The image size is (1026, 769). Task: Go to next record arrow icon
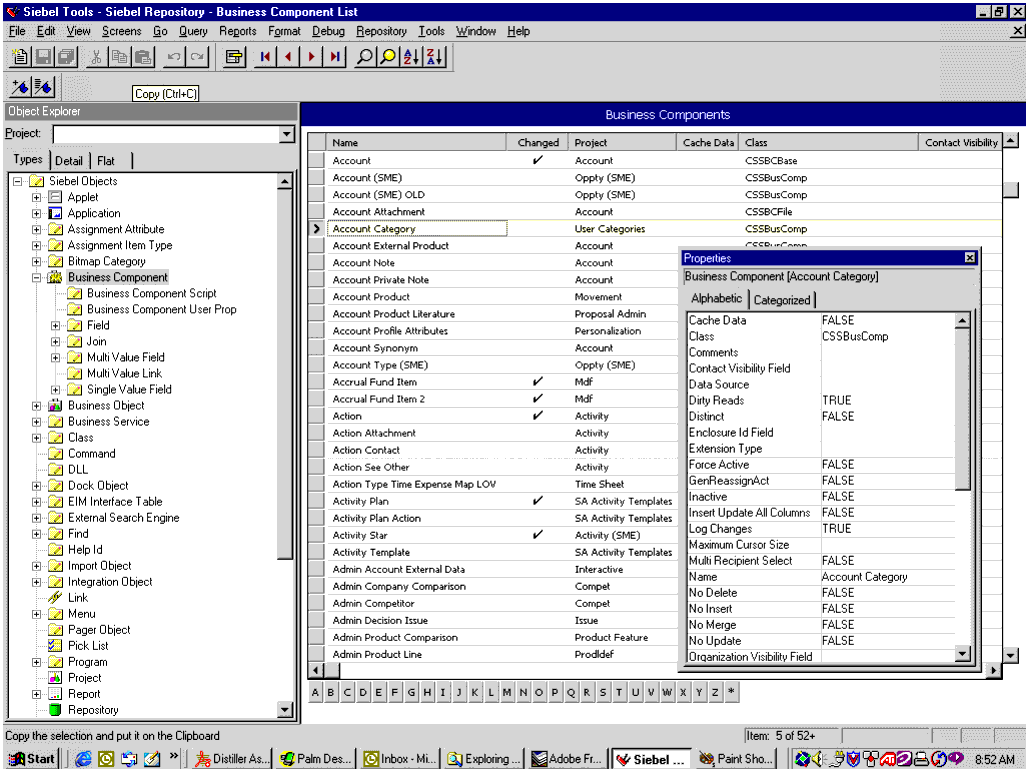[311, 58]
